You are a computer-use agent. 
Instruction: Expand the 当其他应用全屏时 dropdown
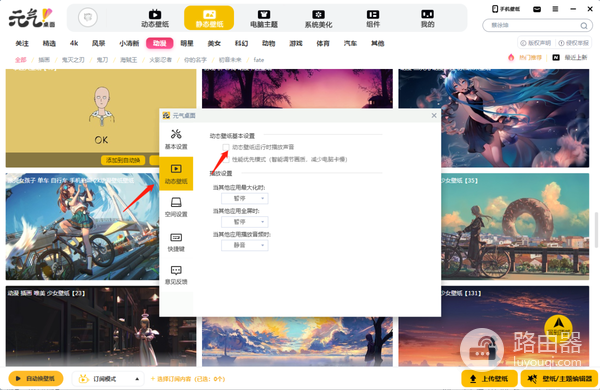tap(245, 222)
